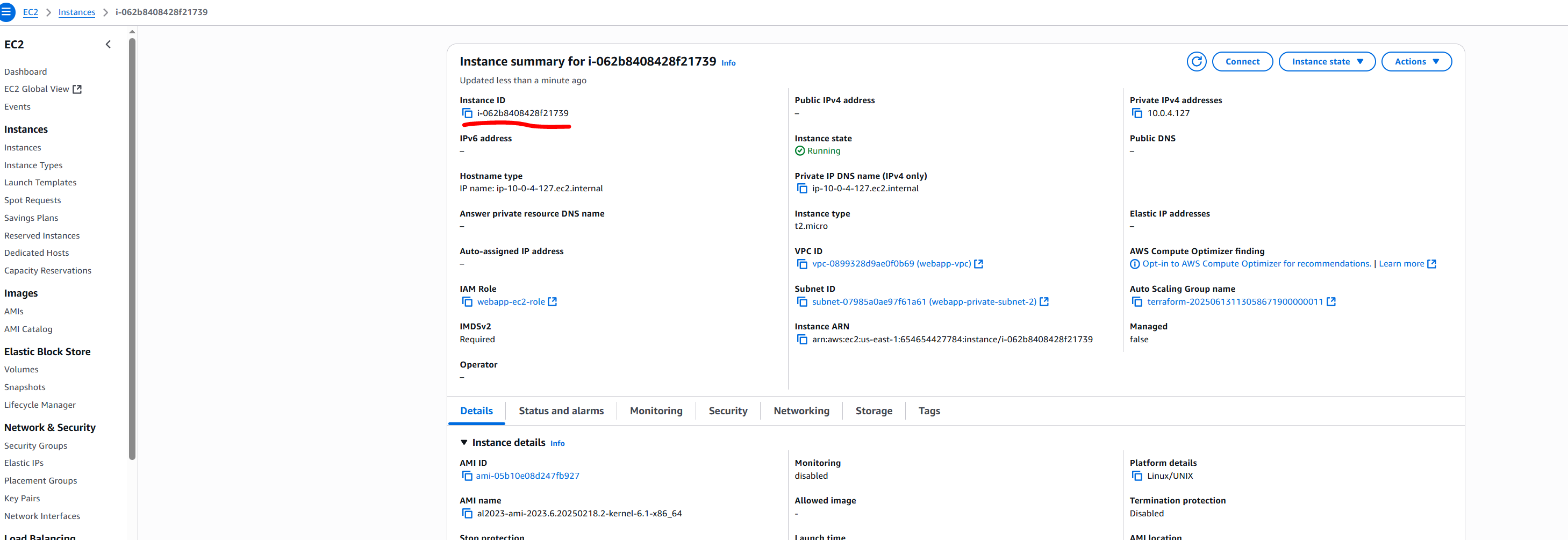This screenshot has width=1568, height=540.
Task: Open the webapp-private-subnet-2 subnet link
Action: [923, 301]
